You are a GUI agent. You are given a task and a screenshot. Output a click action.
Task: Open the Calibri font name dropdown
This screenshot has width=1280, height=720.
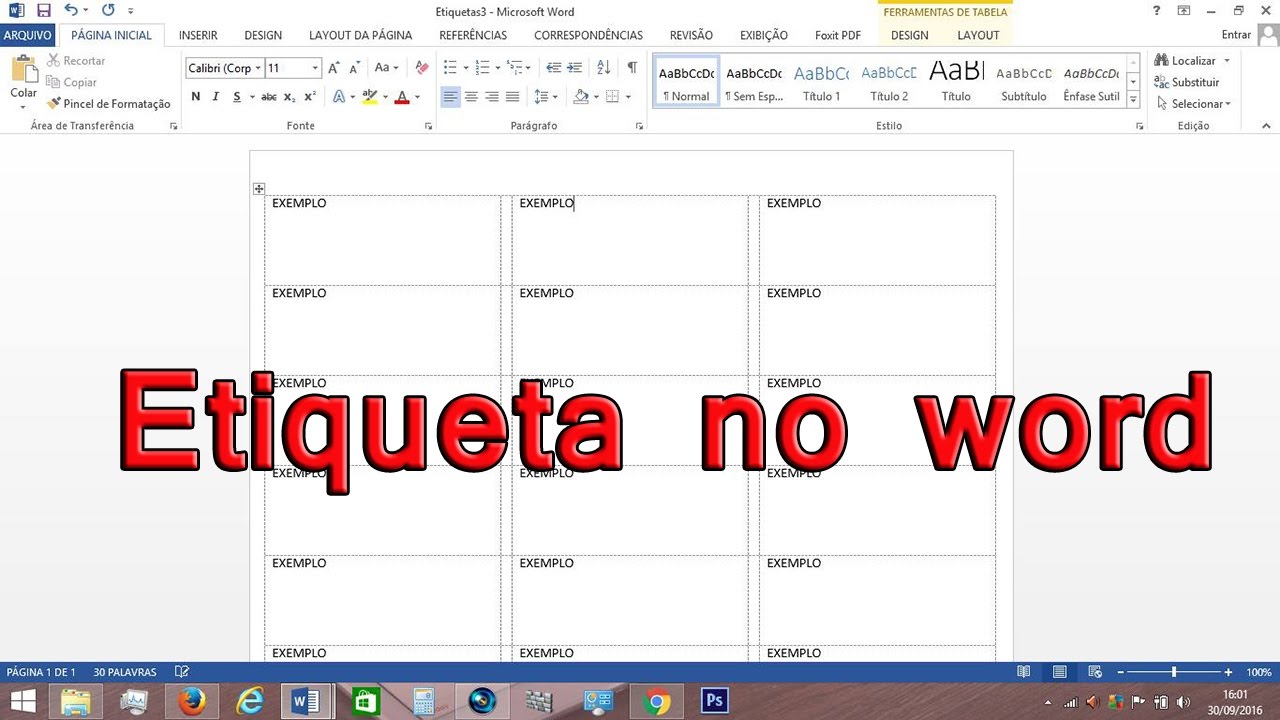coord(257,68)
